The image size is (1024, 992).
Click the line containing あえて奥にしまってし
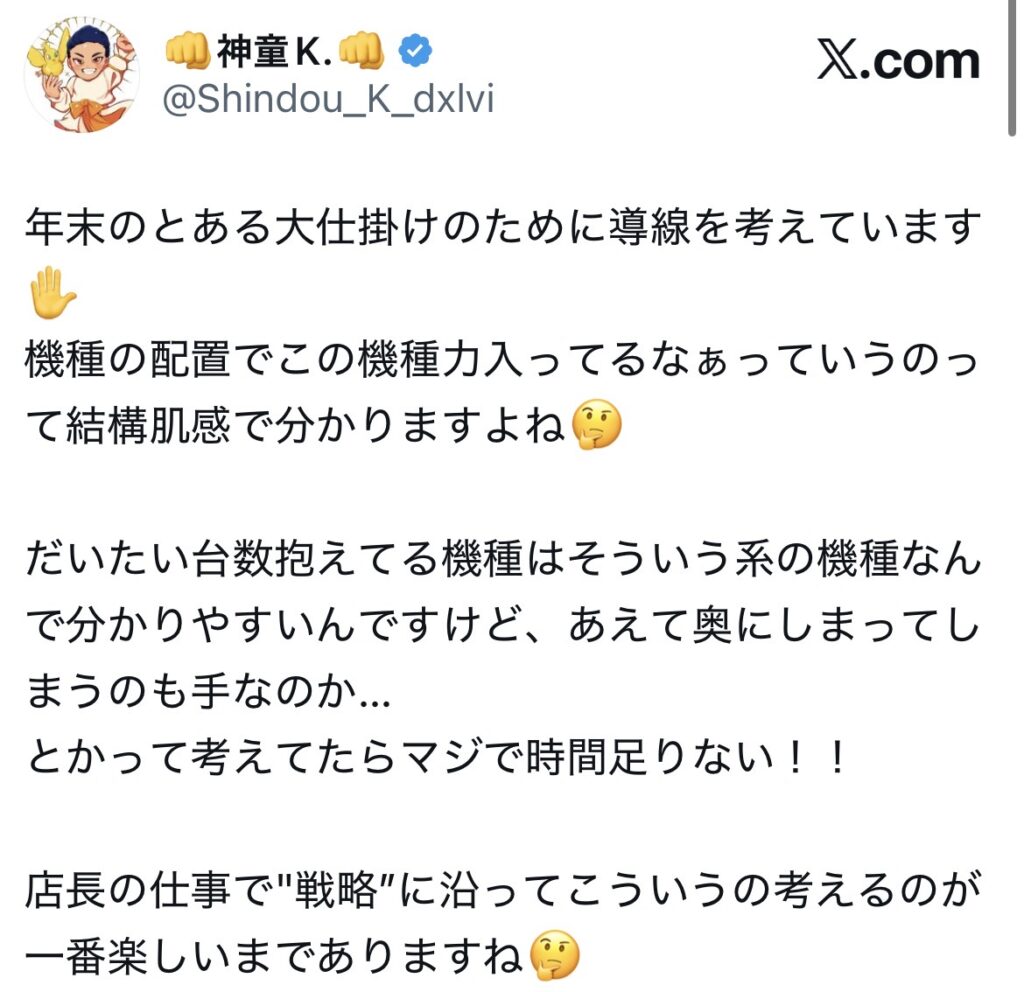click(504, 625)
